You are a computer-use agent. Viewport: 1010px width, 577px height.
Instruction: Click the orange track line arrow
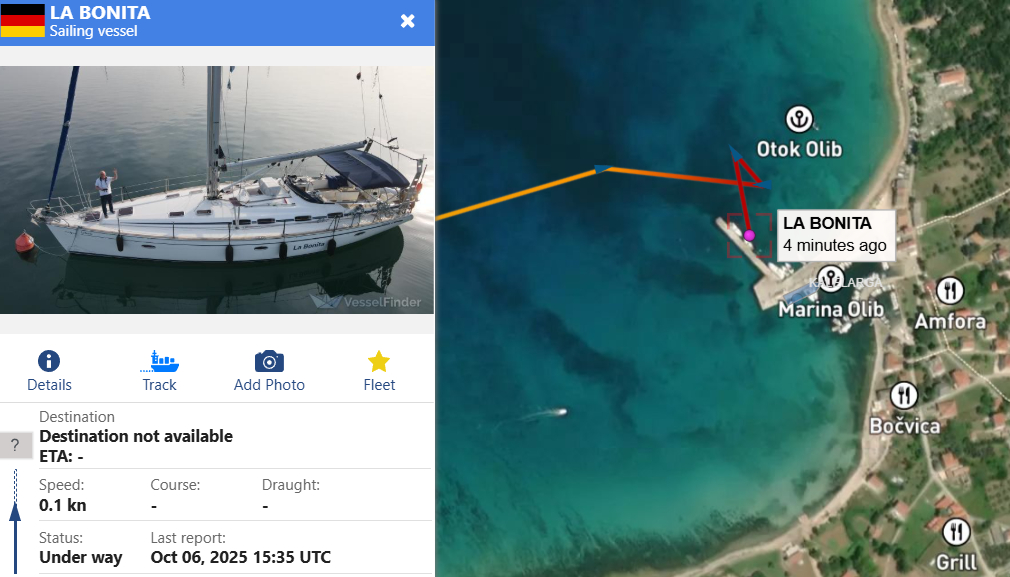(602, 169)
